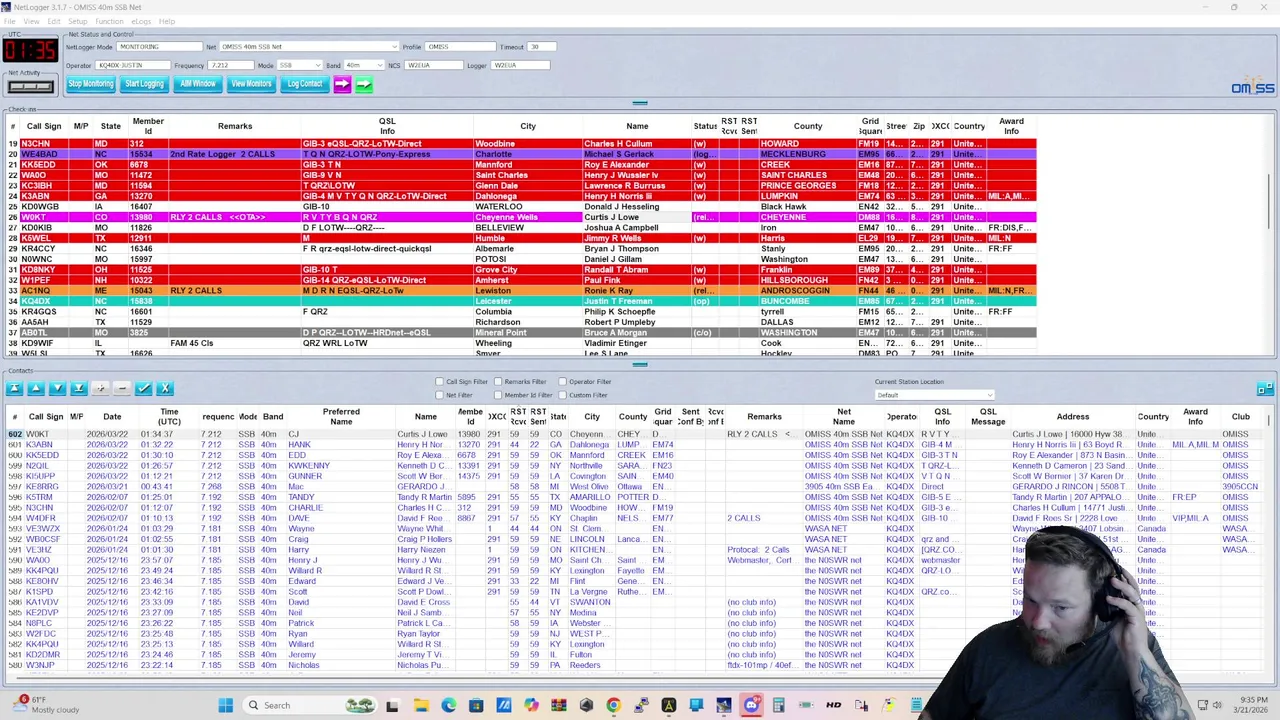Open the Mode dropdown showing SSB
The height and width of the screenshot is (720, 1280).
click(299, 65)
